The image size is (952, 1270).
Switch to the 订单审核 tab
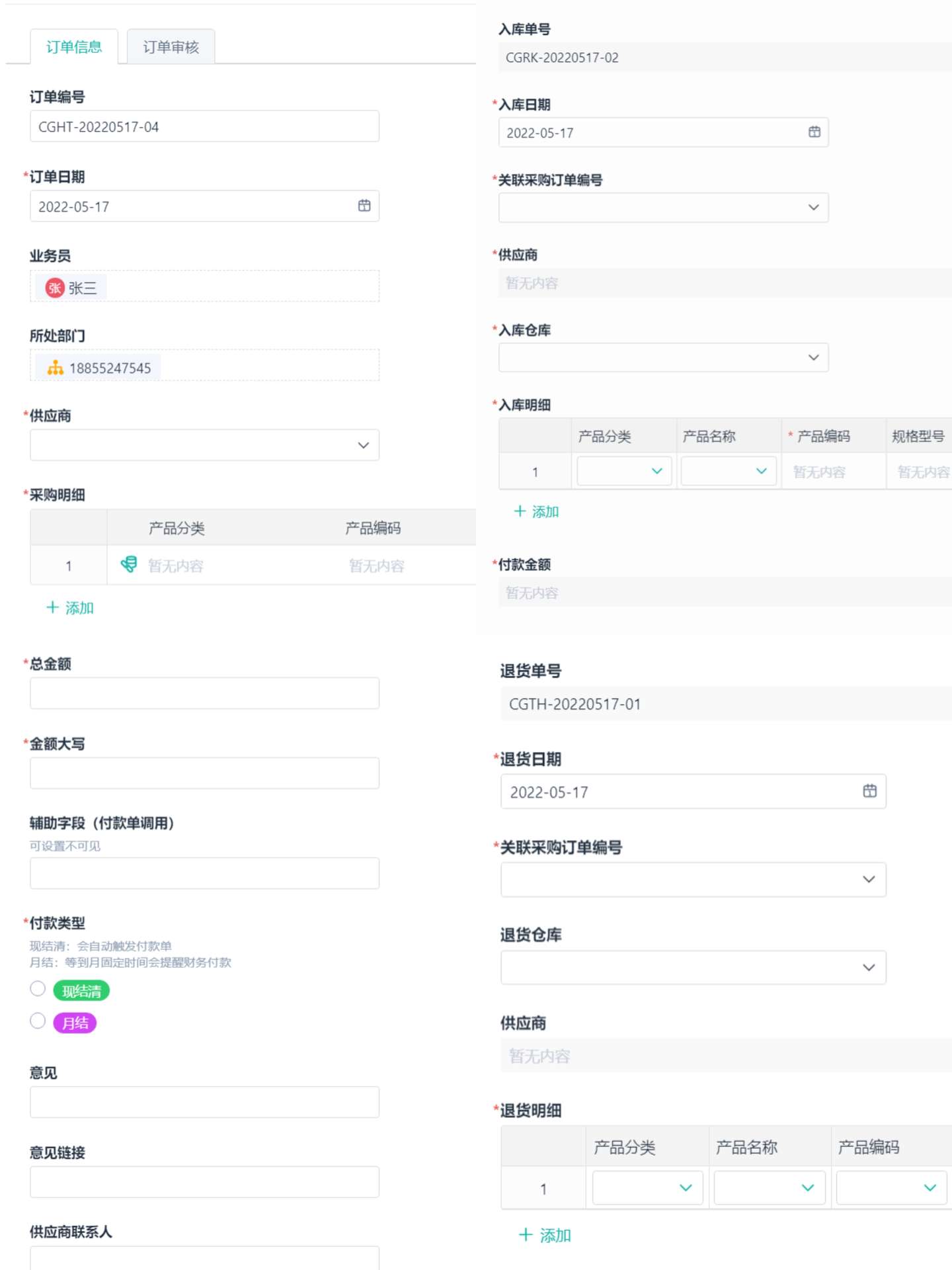click(171, 47)
